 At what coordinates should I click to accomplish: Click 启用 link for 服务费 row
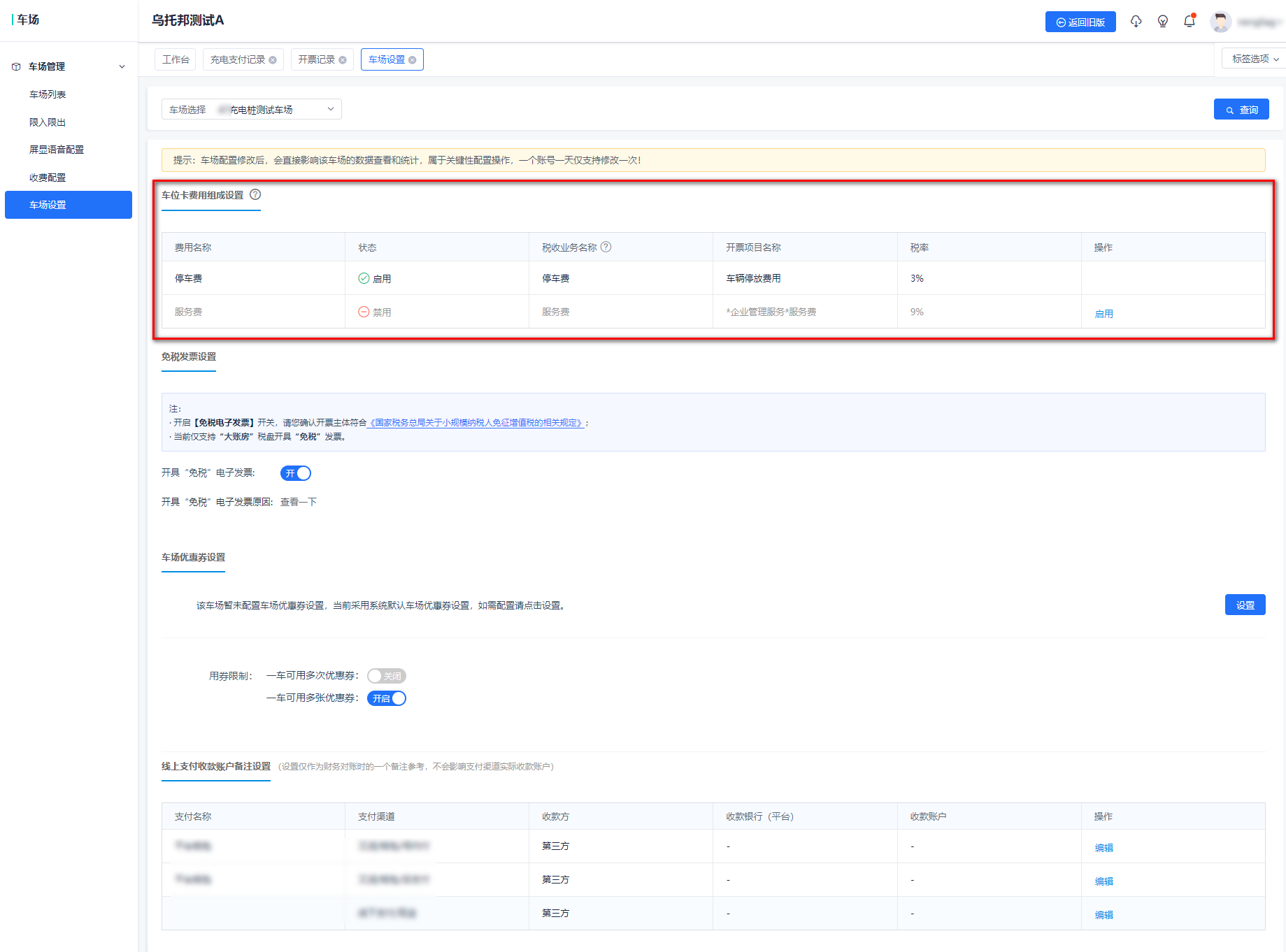1103,314
